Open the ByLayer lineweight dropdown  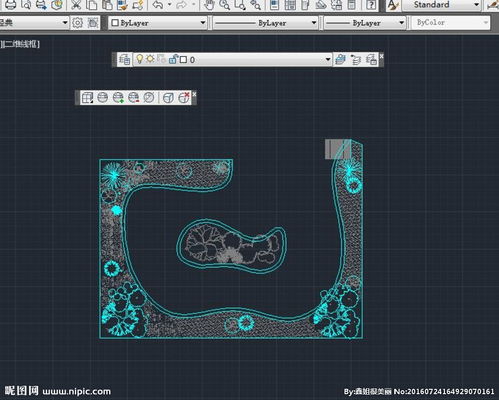click(x=364, y=23)
